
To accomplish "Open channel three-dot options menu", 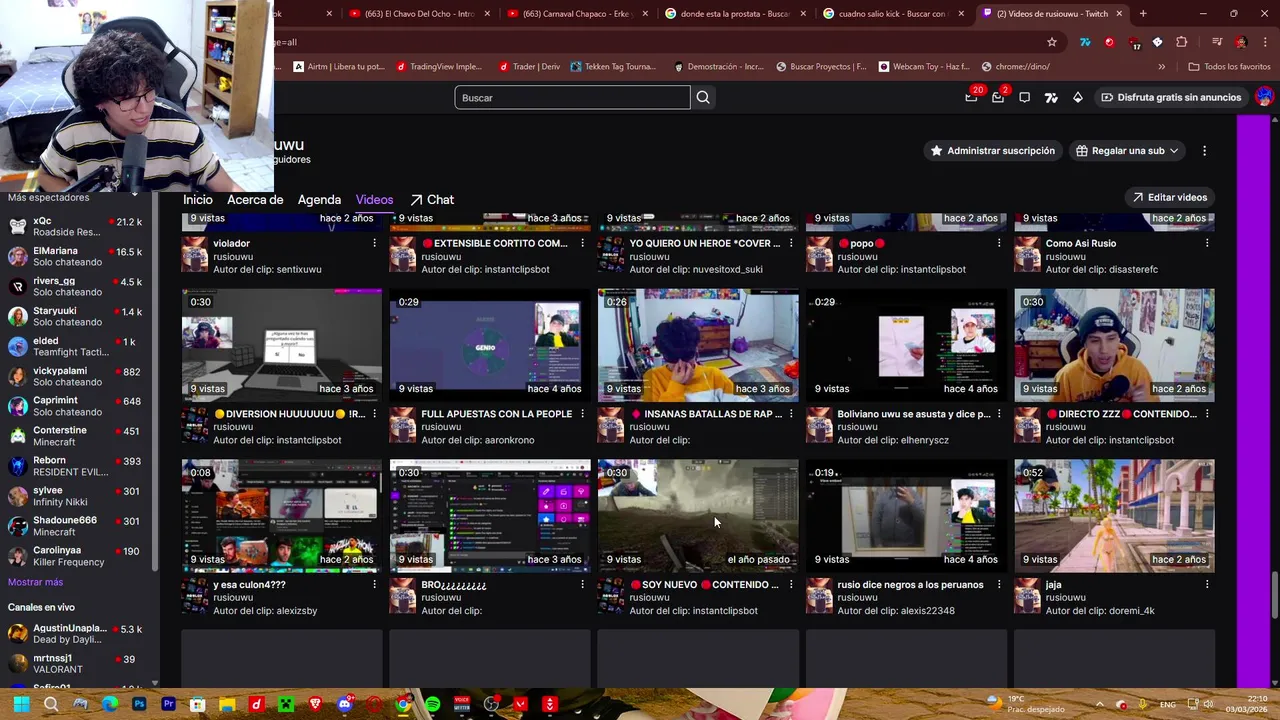I will (x=1204, y=151).
